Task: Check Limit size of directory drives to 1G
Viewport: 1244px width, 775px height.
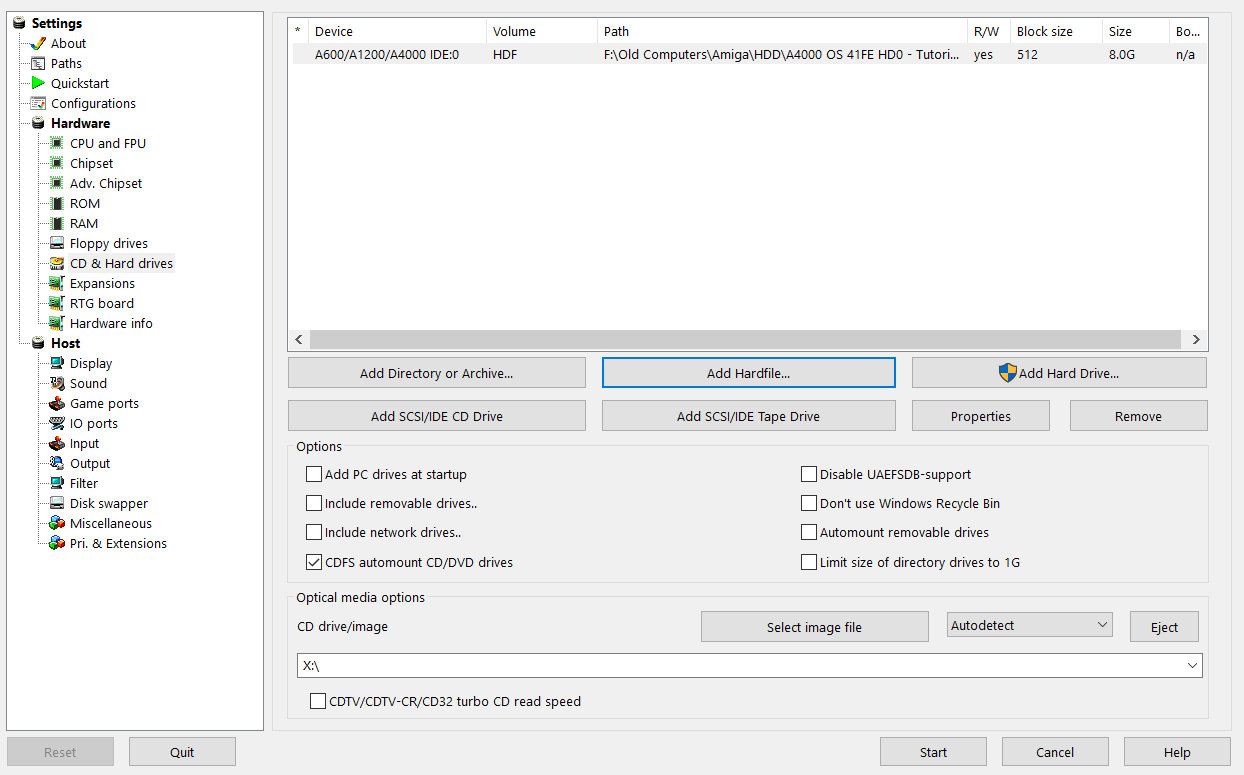Action: [x=809, y=562]
